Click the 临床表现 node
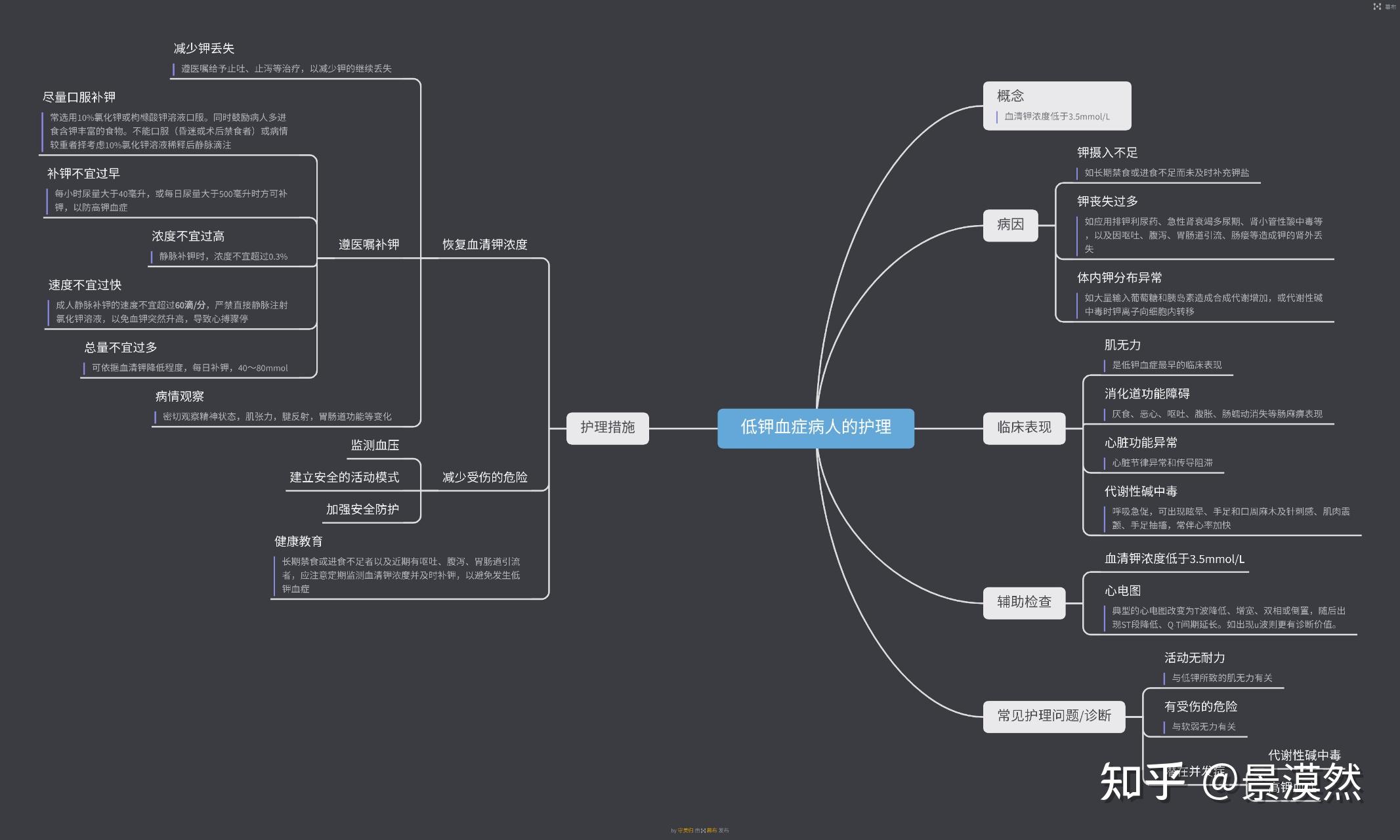Viewport: 1400px width, 840px height. 1024,428
